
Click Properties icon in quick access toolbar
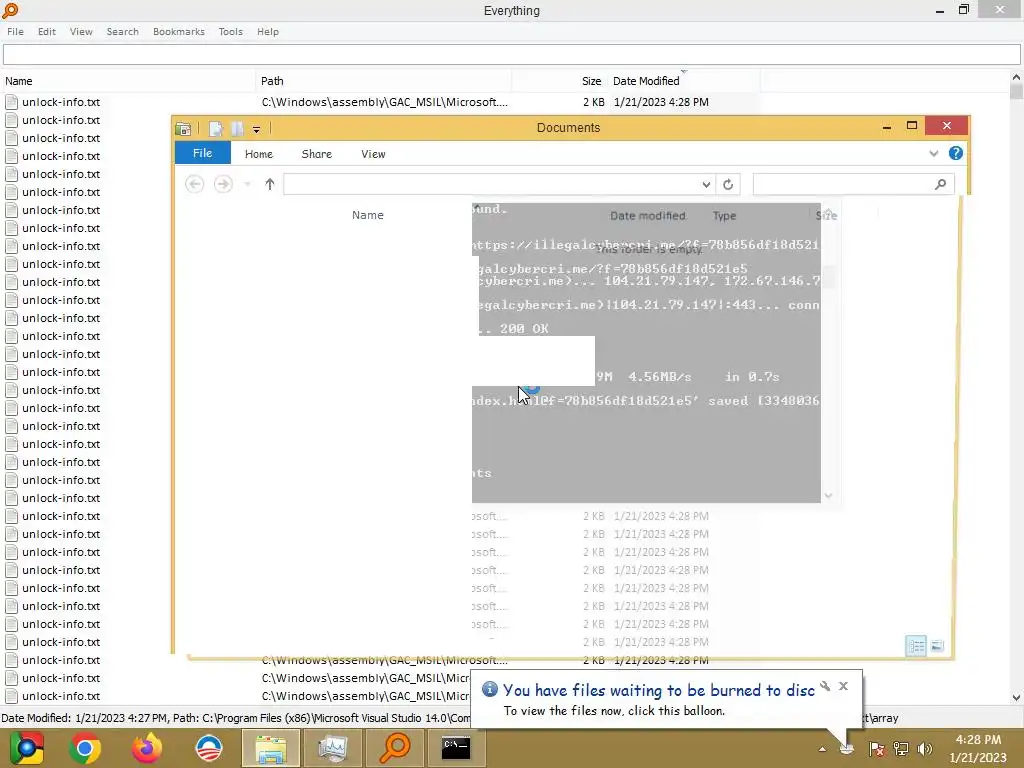click(x=216, y=129)
